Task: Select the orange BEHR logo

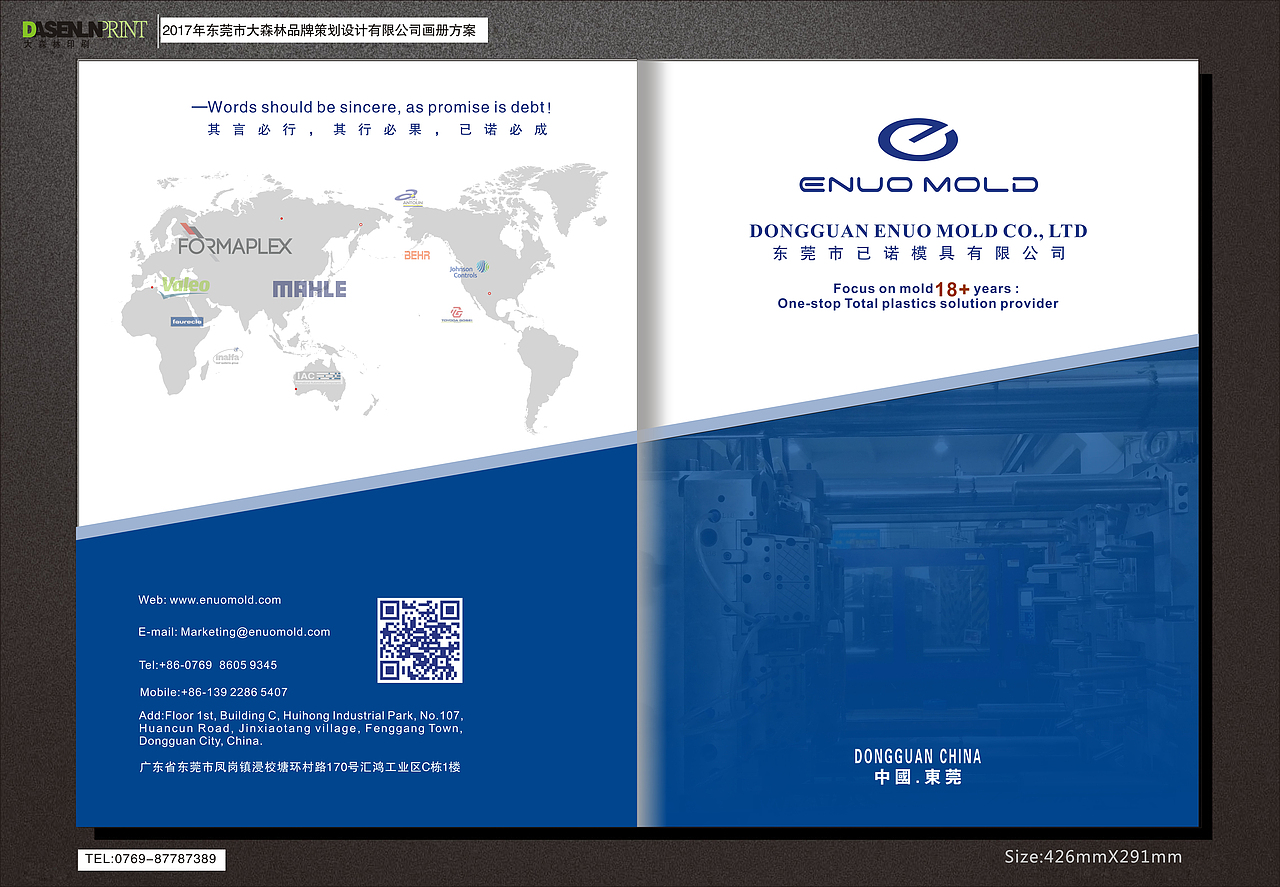Action: (417, 256)
